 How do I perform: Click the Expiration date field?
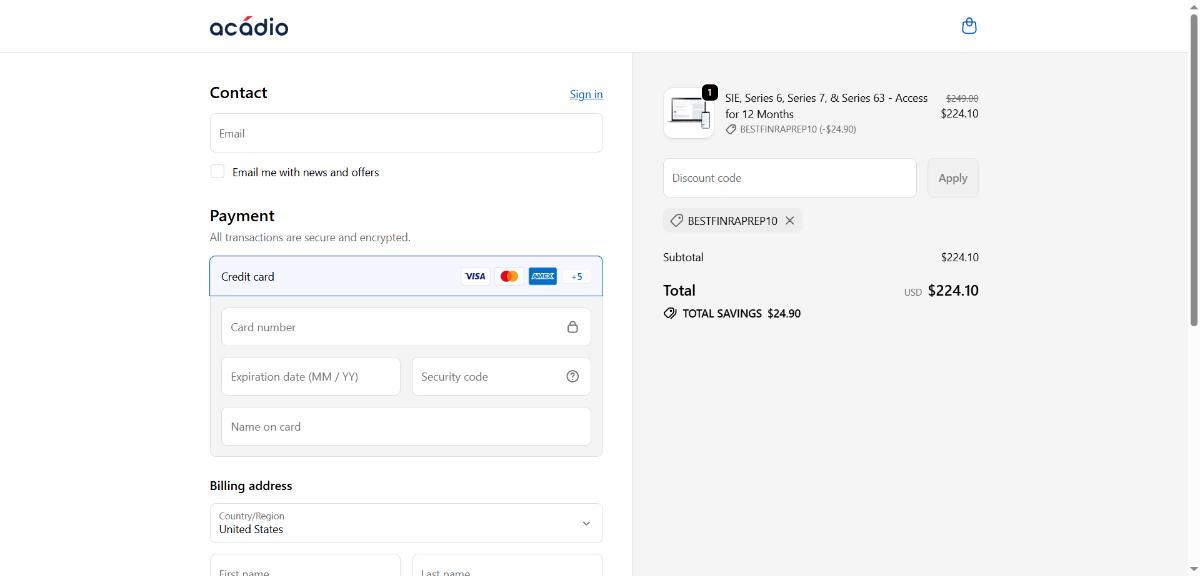[x=310, y=376]
